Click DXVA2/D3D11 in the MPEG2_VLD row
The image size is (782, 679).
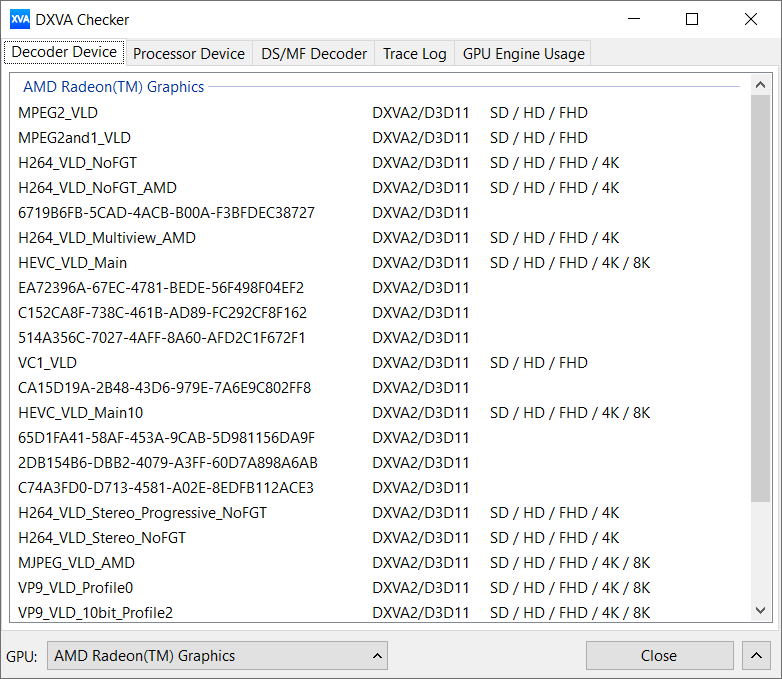tap(420, 113)
